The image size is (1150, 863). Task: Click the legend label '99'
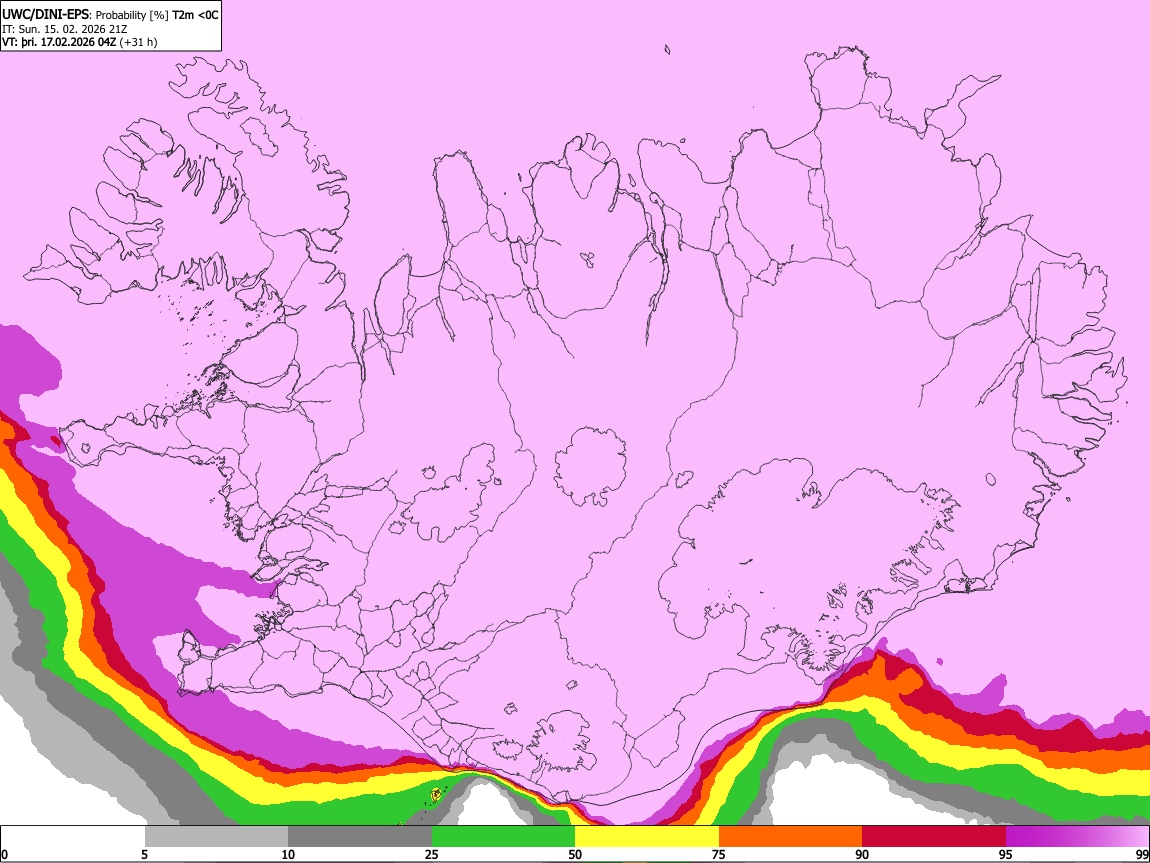(1142, 855)
